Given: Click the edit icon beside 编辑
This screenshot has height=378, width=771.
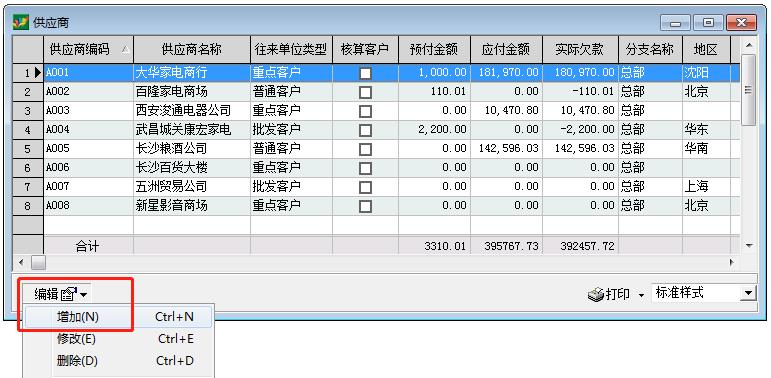Looking at the screenshot, I should [x=69, y=295].
